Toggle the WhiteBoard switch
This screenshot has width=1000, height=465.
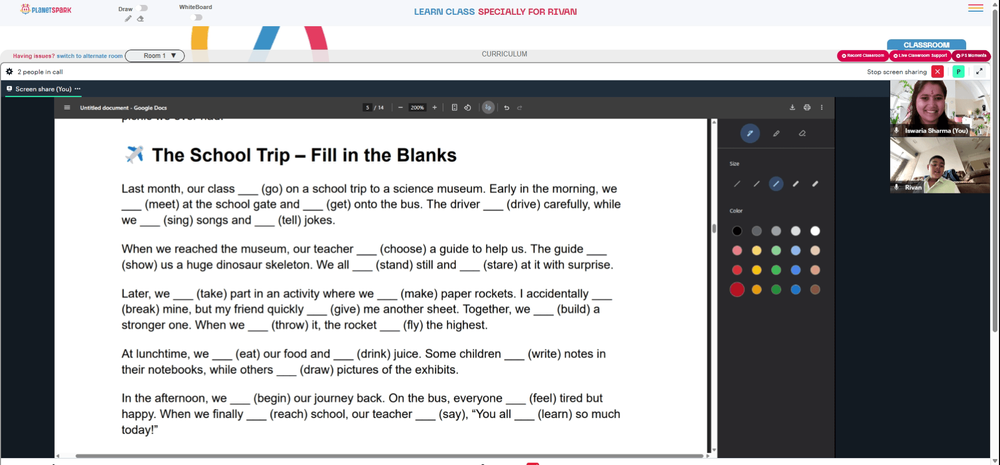[196, 17]
